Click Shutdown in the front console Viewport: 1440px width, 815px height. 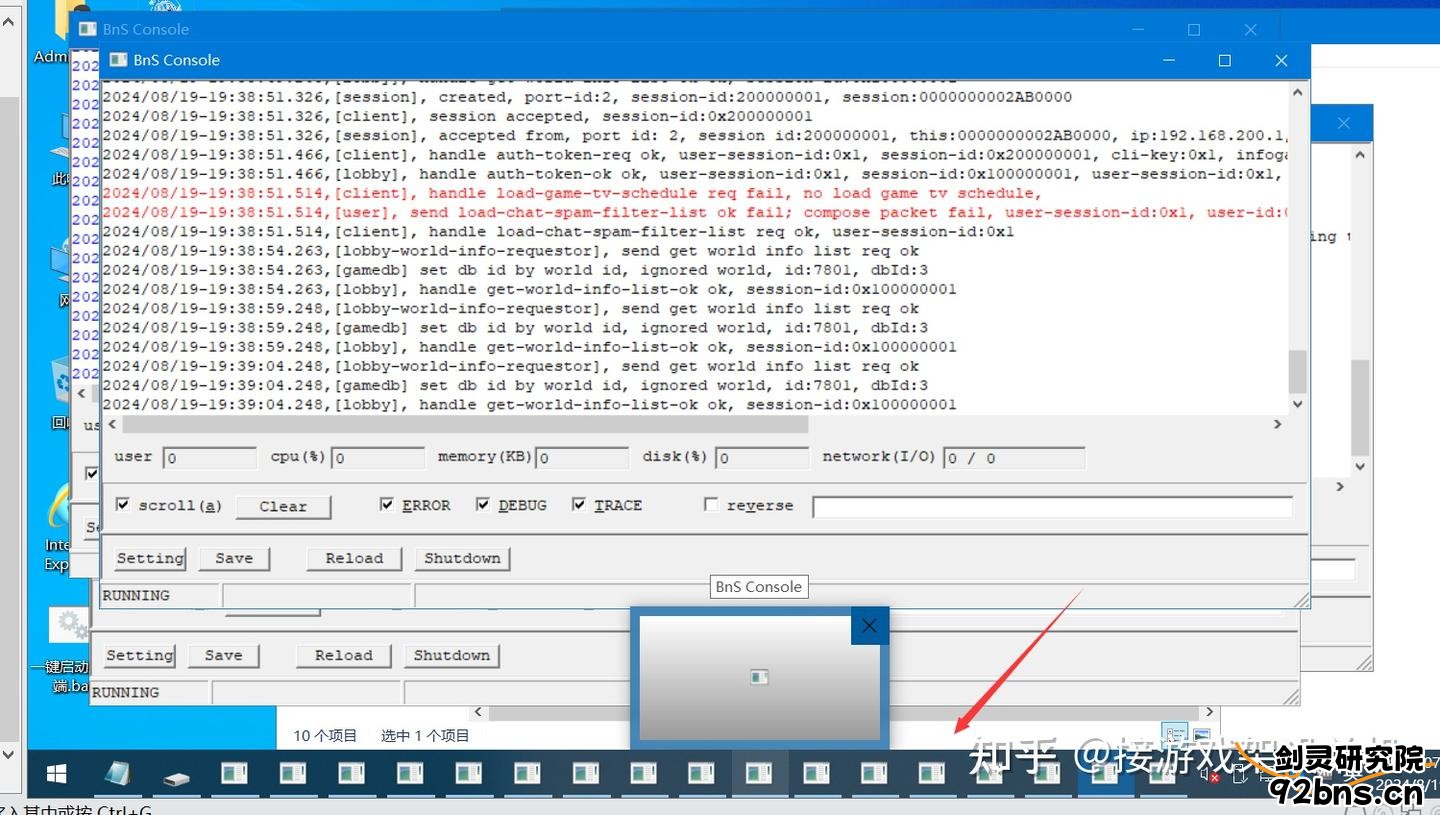[462, 558]
